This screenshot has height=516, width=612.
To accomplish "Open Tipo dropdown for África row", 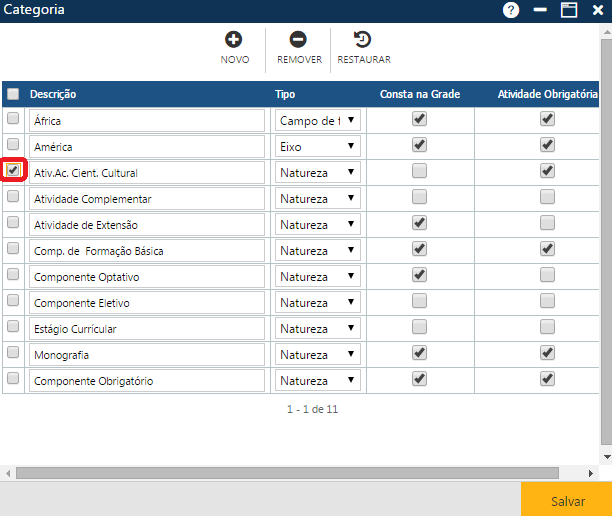I will tap(318, 120).
